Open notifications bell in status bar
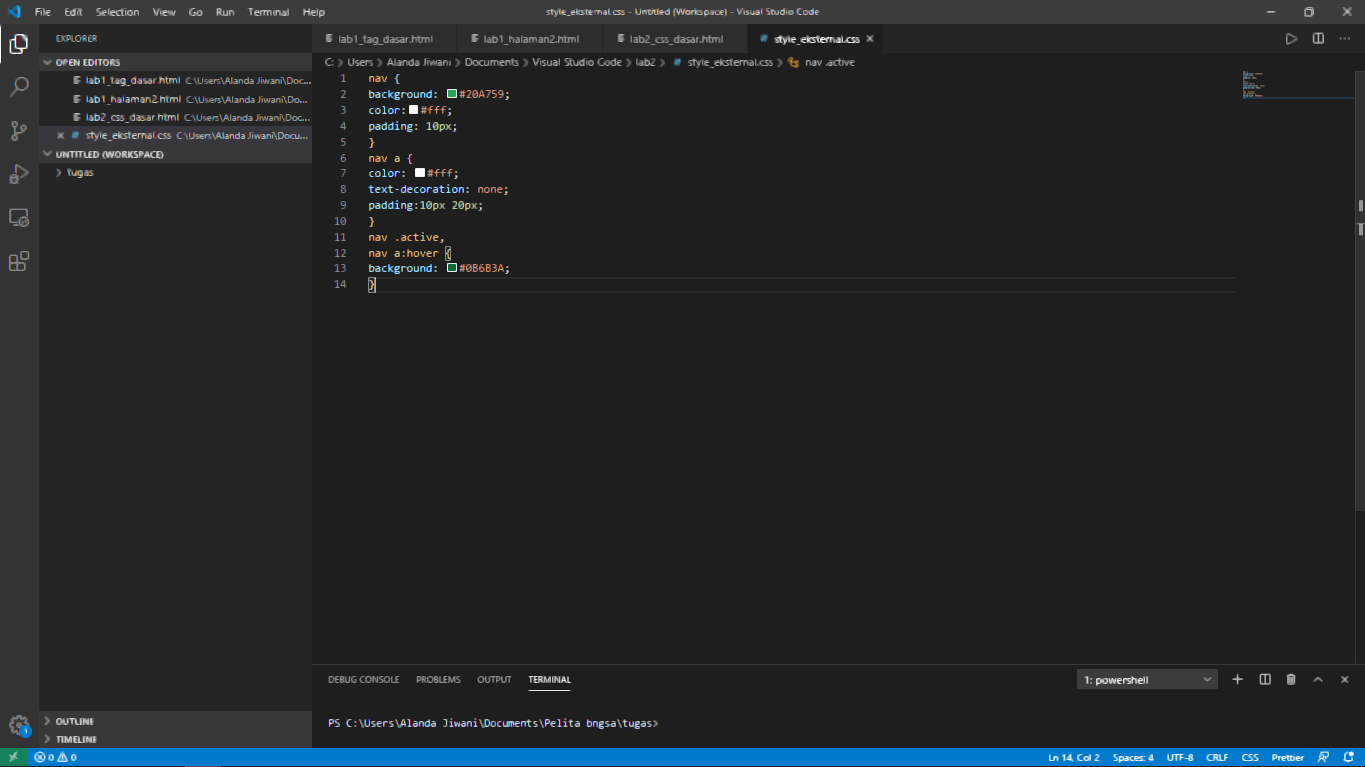 point(1348,758)
